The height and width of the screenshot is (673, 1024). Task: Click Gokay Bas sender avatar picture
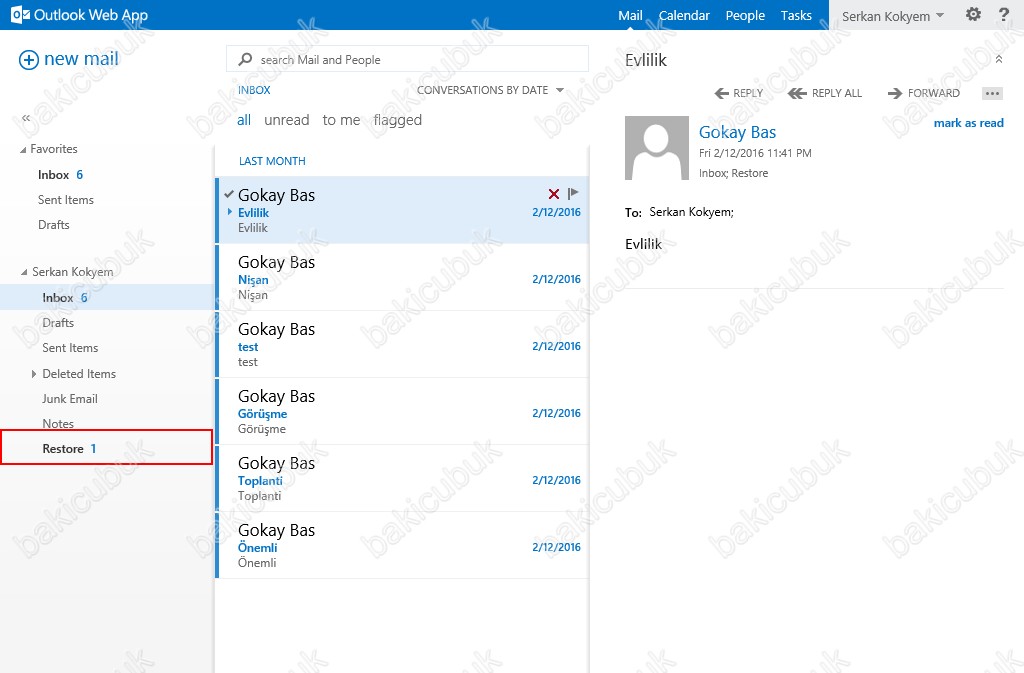[x=656, y=148]
